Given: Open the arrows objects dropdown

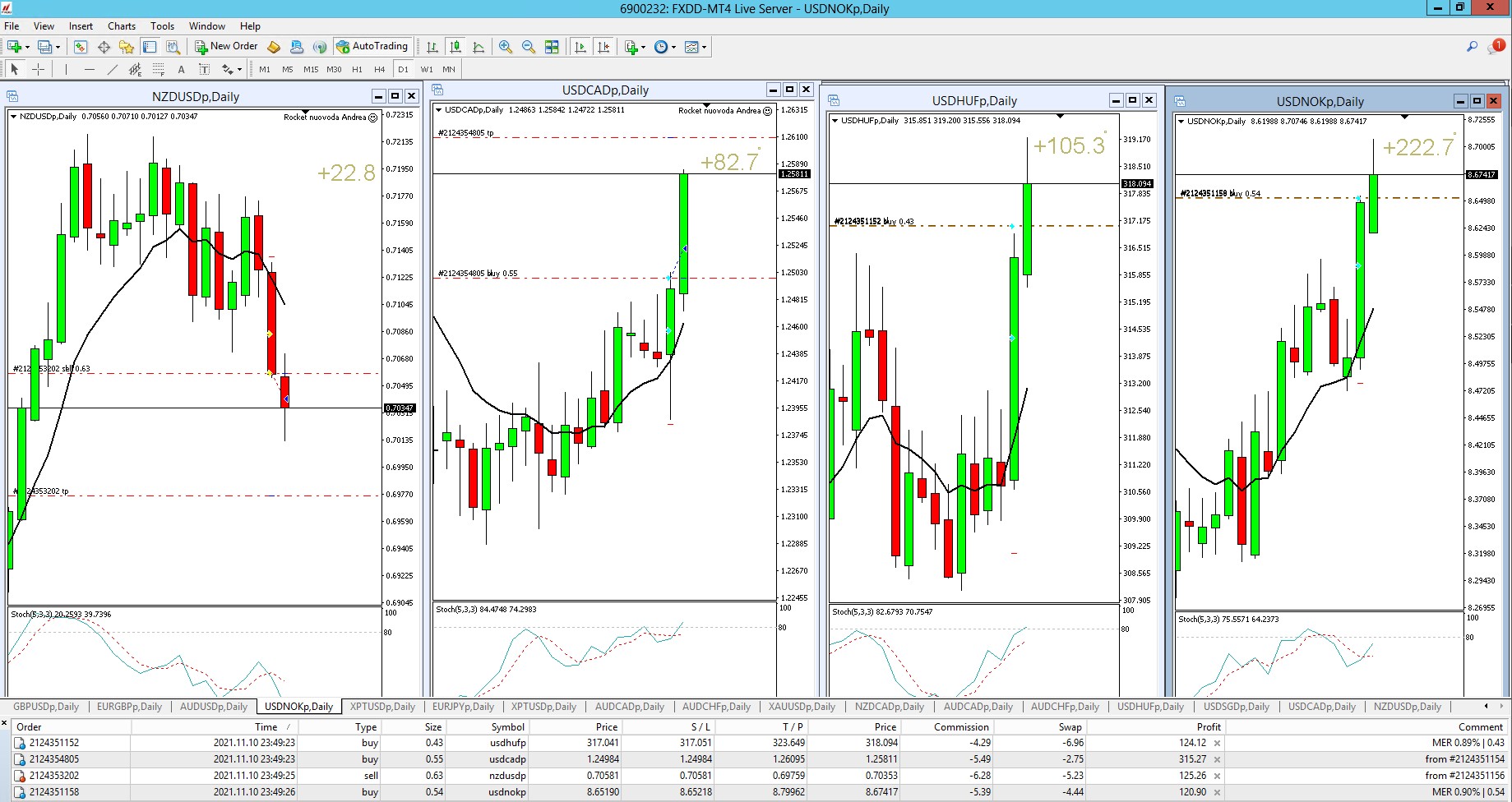Looking at the screenshot, I should 231,69.
